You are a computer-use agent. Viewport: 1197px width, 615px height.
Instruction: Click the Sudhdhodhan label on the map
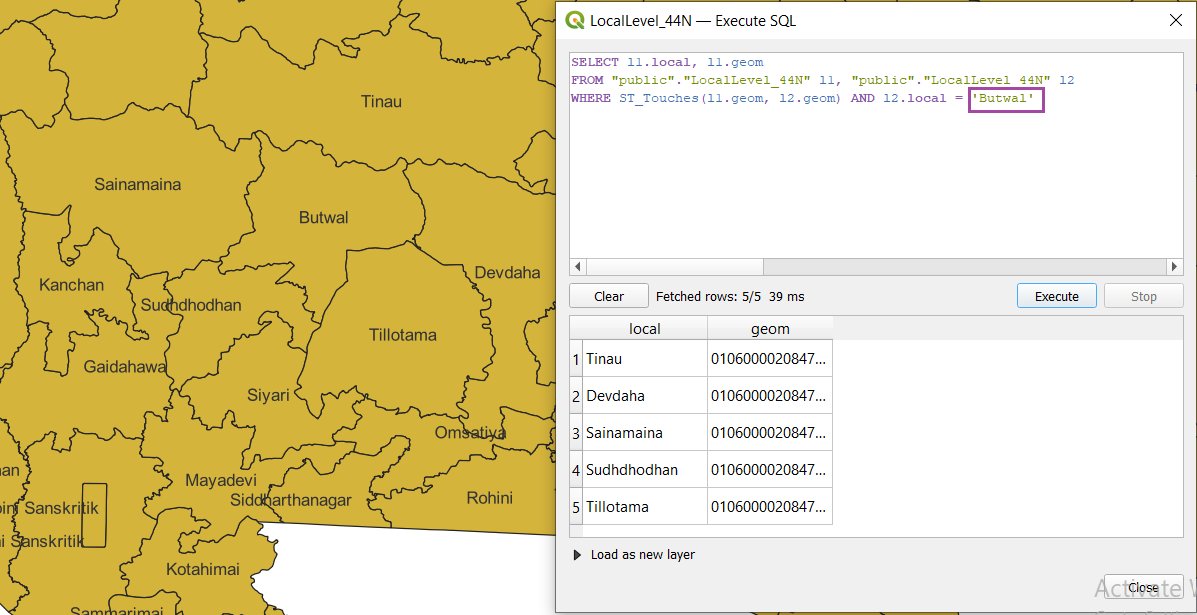191,305
